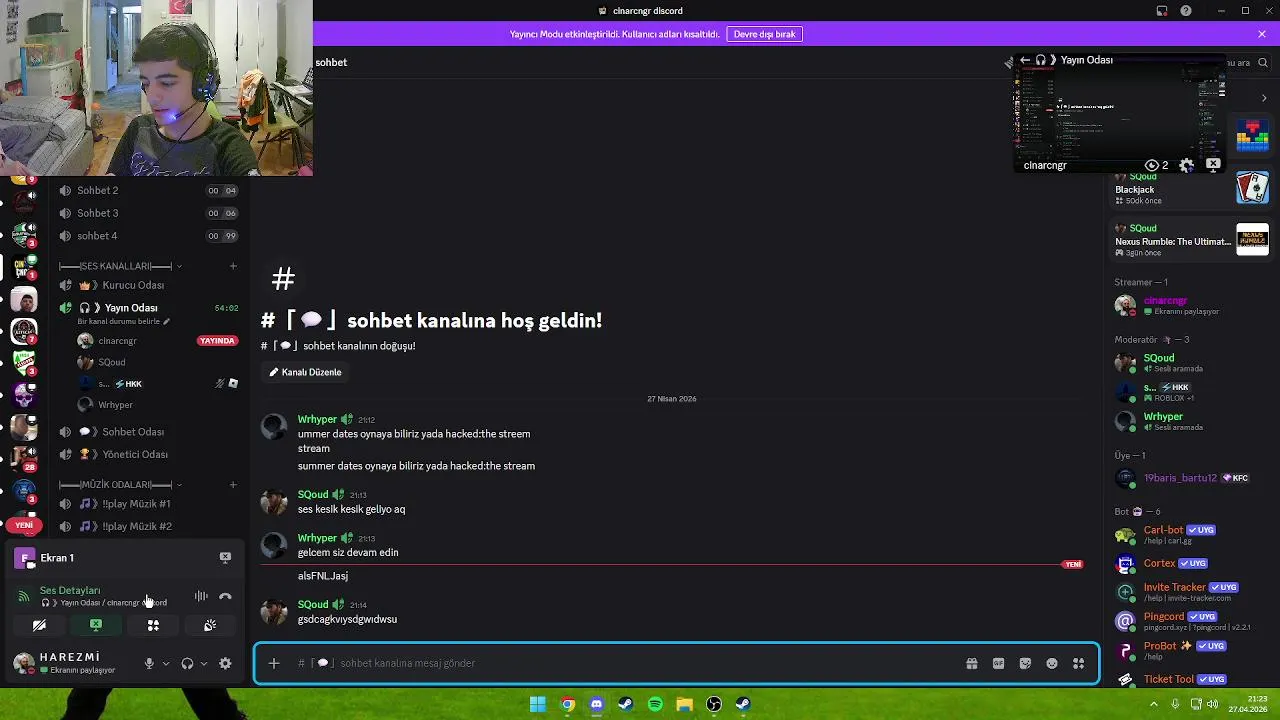Open GIF picker
This screenshot has width=1280, height=720.
point(998,663)
